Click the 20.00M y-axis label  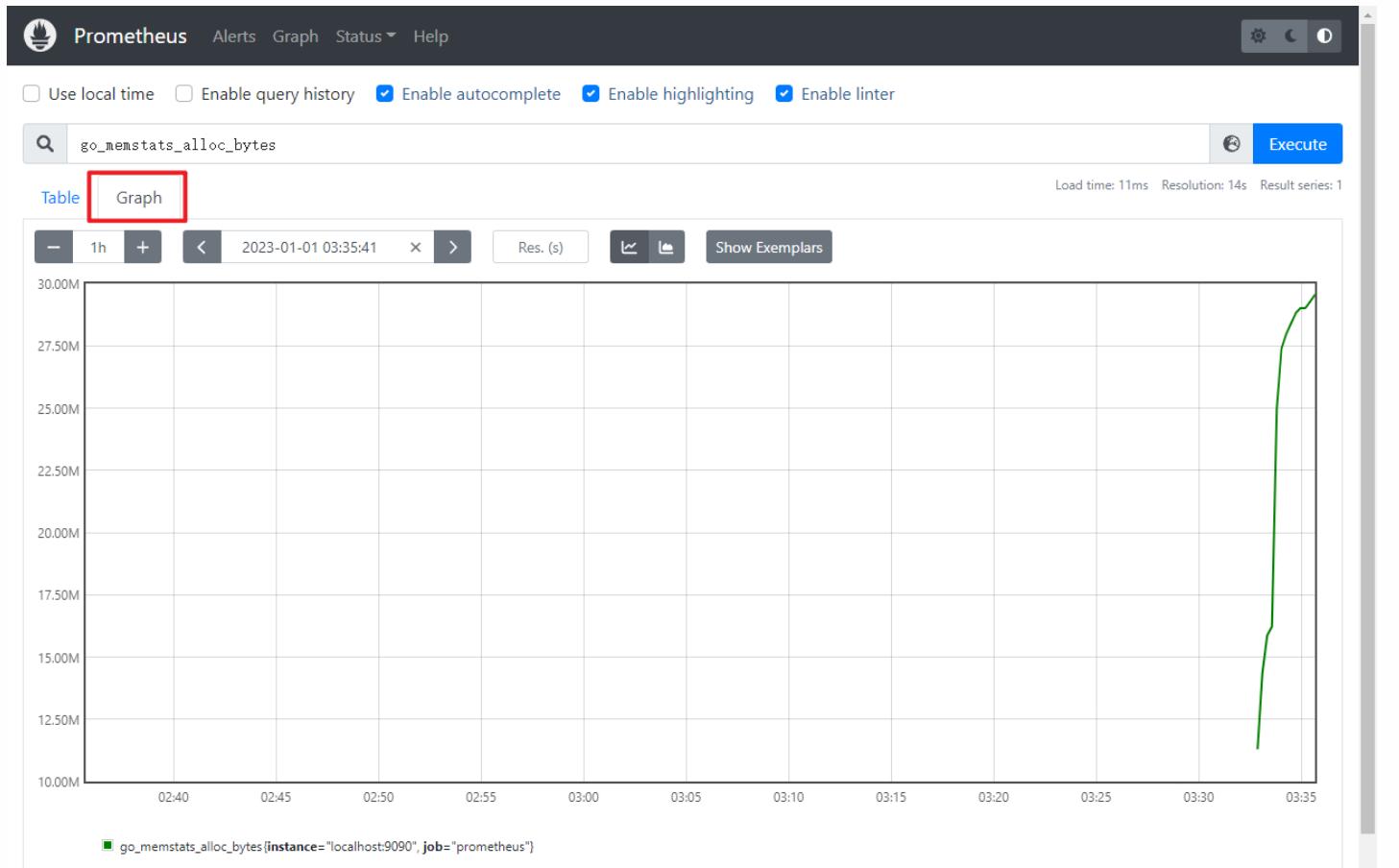pos(59,533)
